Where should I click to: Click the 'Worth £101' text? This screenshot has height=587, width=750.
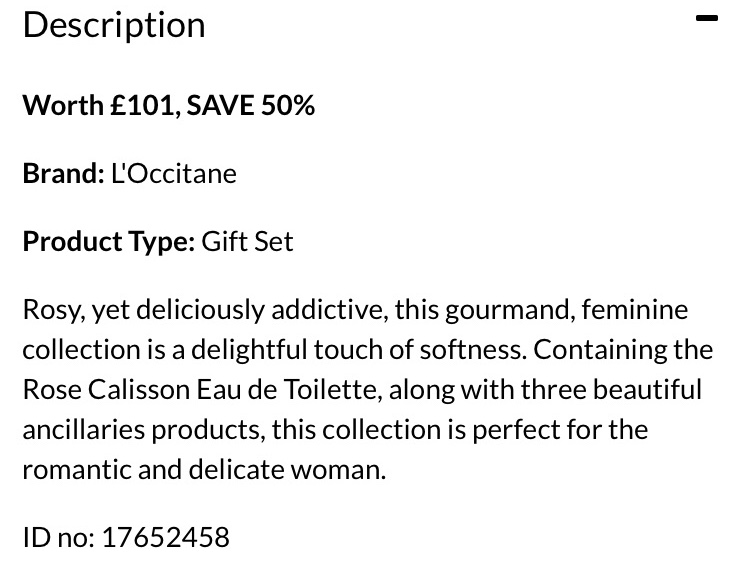click(98, 105)
